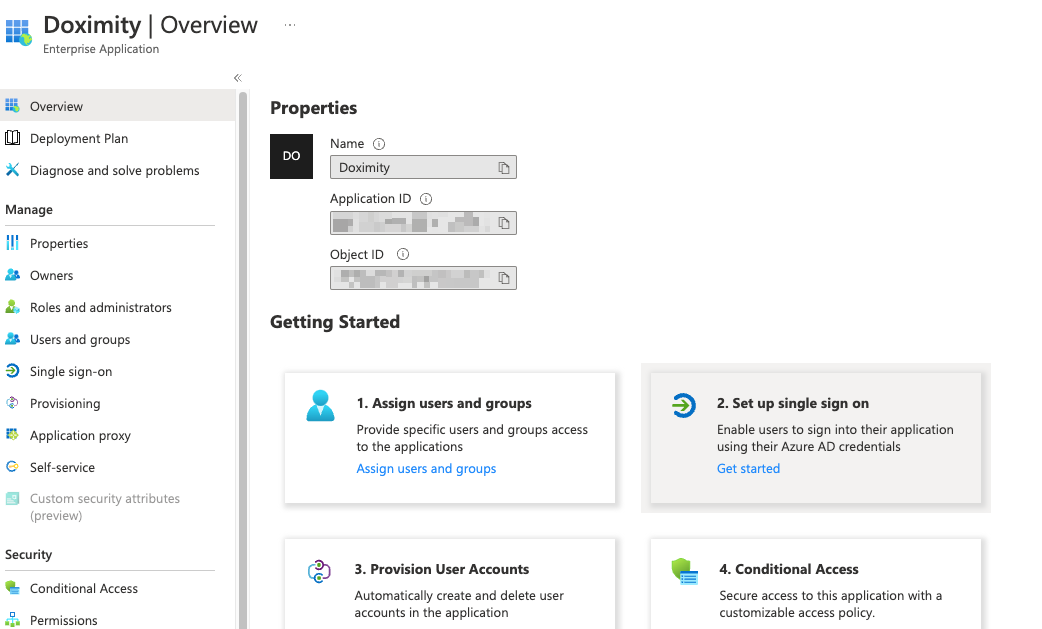
Task: Click the '2. Set up single sign on' heading
Action: tap(792, 403)
